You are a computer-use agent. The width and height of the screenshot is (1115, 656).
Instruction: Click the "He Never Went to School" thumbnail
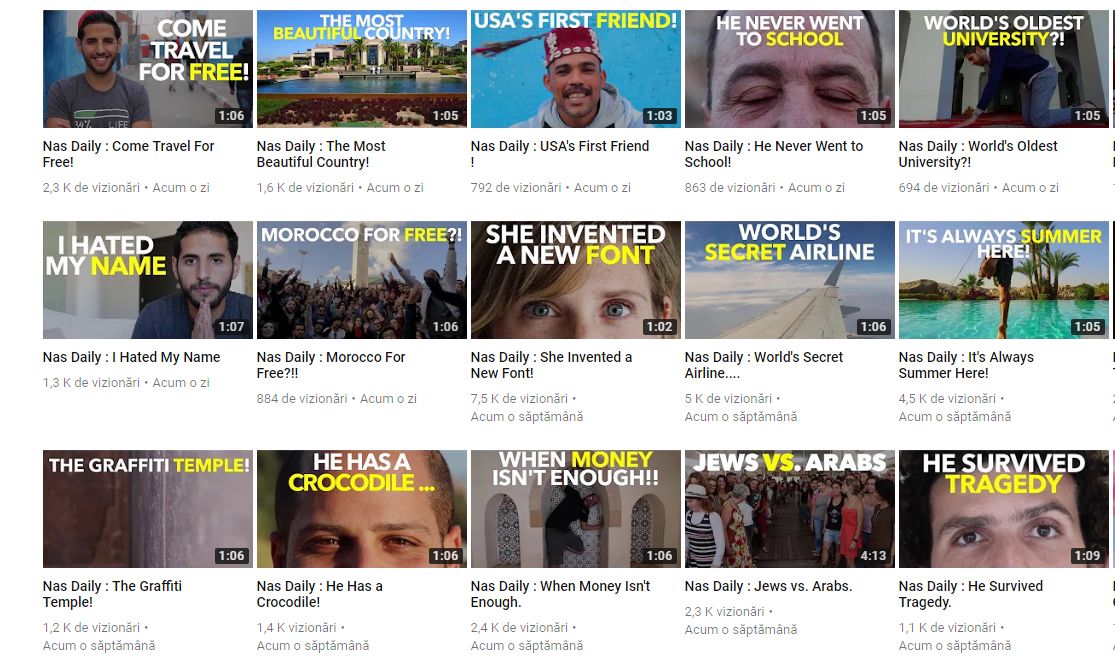pos(789,69)
